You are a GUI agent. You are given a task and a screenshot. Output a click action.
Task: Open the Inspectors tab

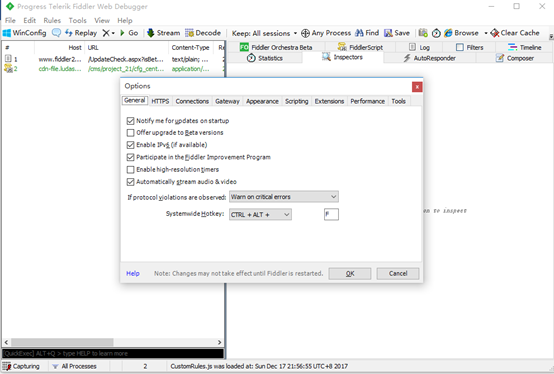click(342, 57)
